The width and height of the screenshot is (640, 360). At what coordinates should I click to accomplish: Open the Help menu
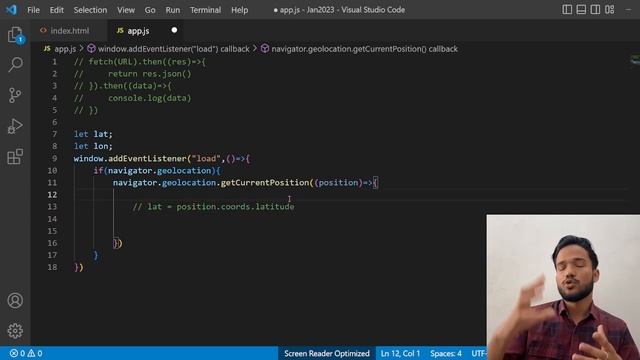click(x=240, y=10)
